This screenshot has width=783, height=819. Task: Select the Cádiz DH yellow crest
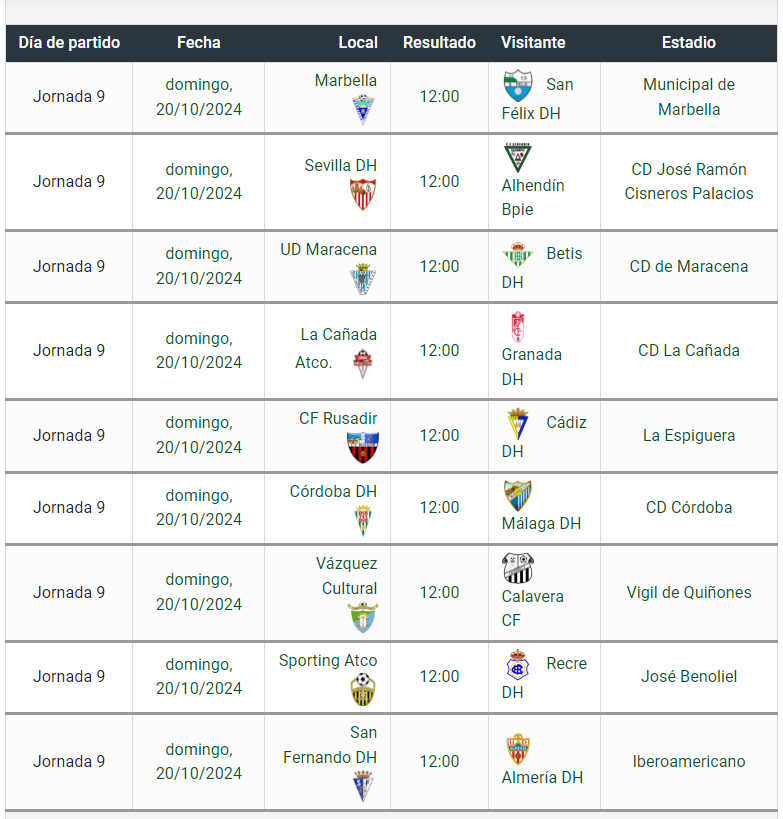(x=518, y=424)
